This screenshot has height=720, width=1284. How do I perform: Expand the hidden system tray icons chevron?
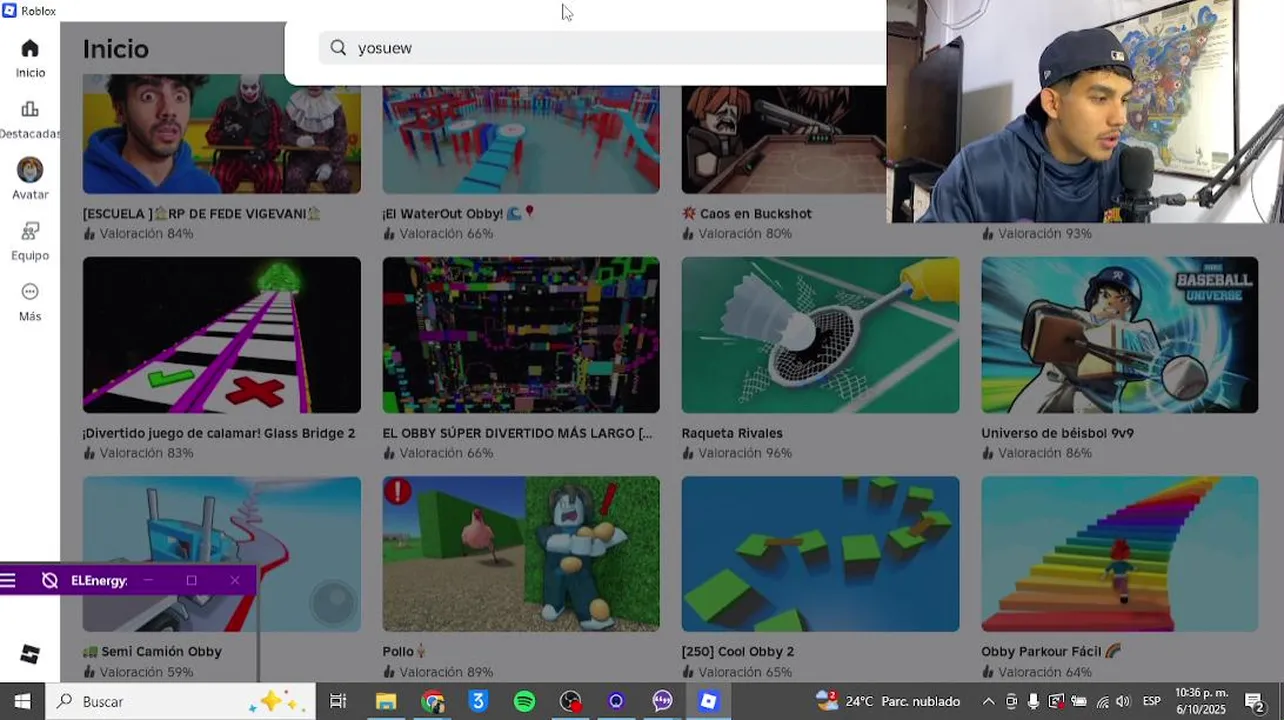[988, 701]
